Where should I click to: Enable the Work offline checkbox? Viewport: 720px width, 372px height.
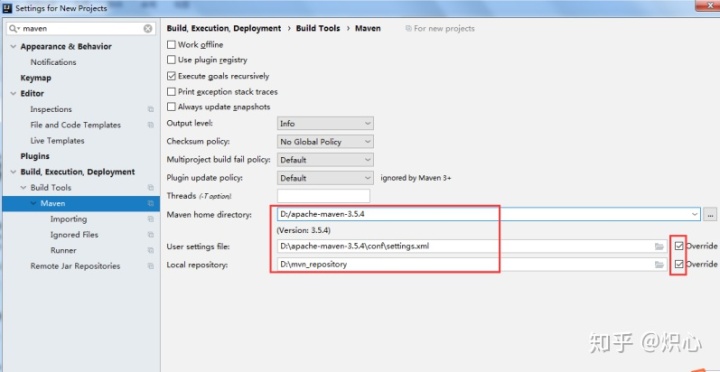(171, 45)
